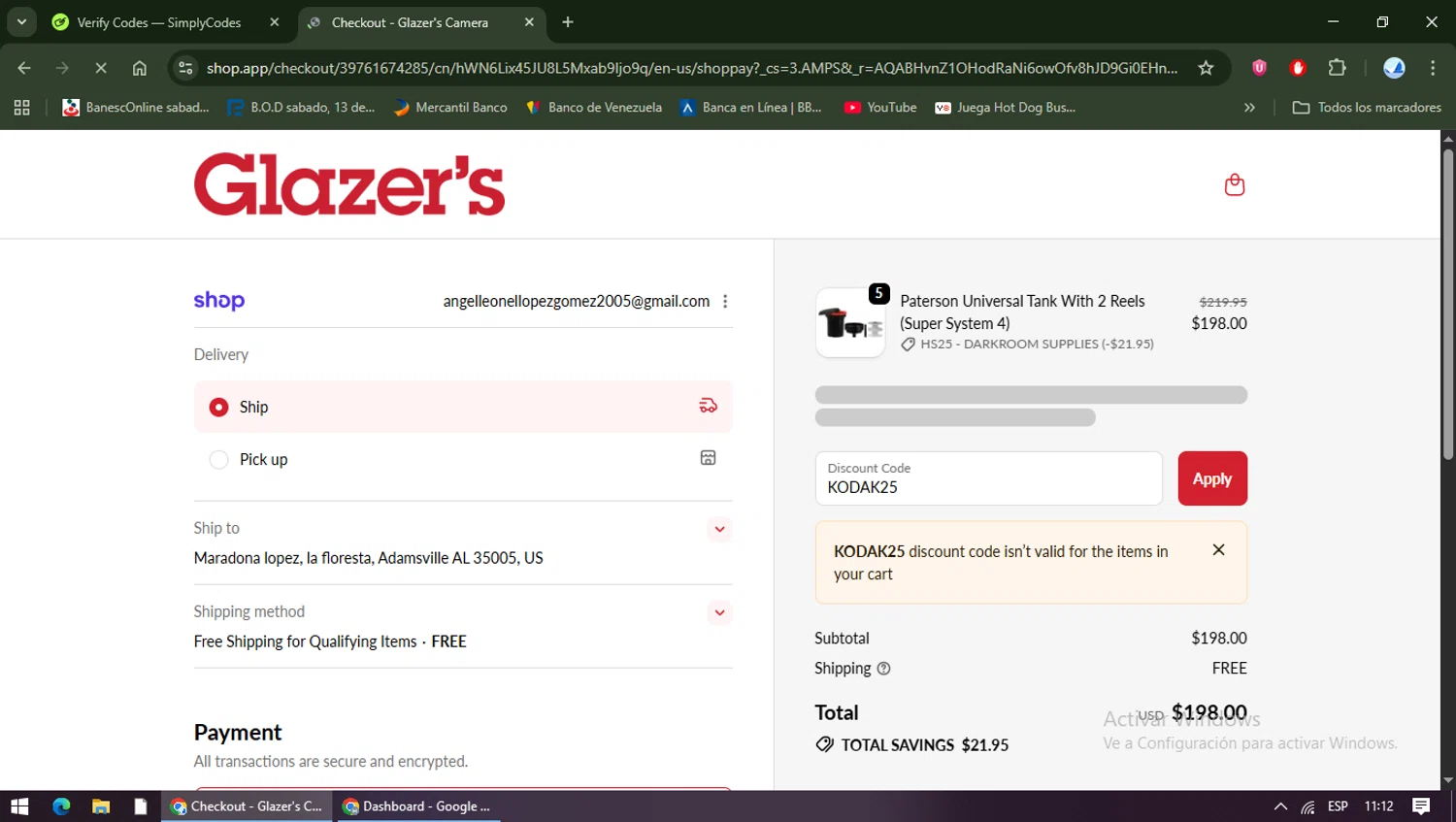The height and width of the screenshot is (822, 1456).
Task: Open the Chrome profile avatar
Action: click(1394, 68)
